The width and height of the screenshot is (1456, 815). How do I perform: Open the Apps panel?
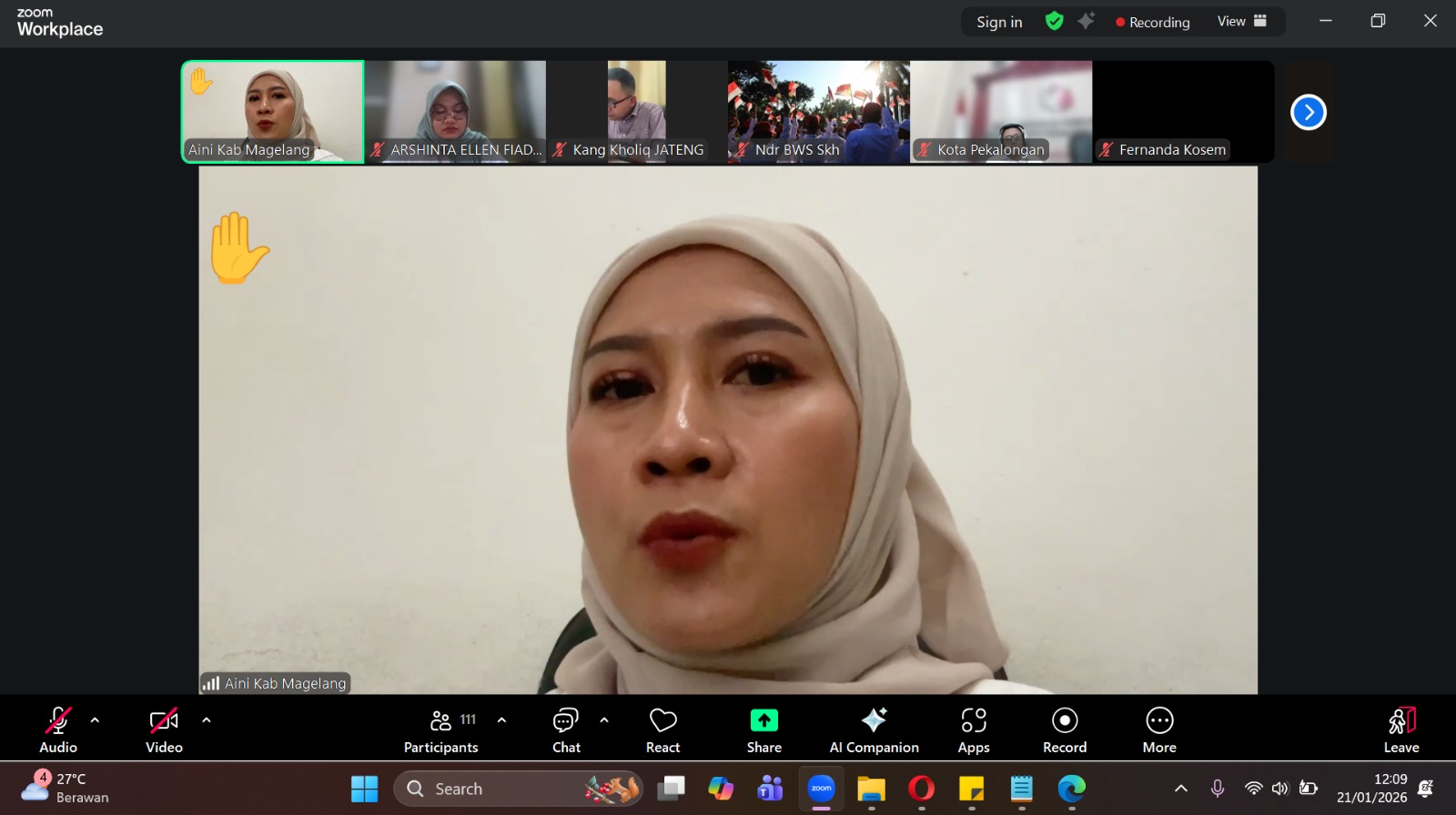click(973, 730)
